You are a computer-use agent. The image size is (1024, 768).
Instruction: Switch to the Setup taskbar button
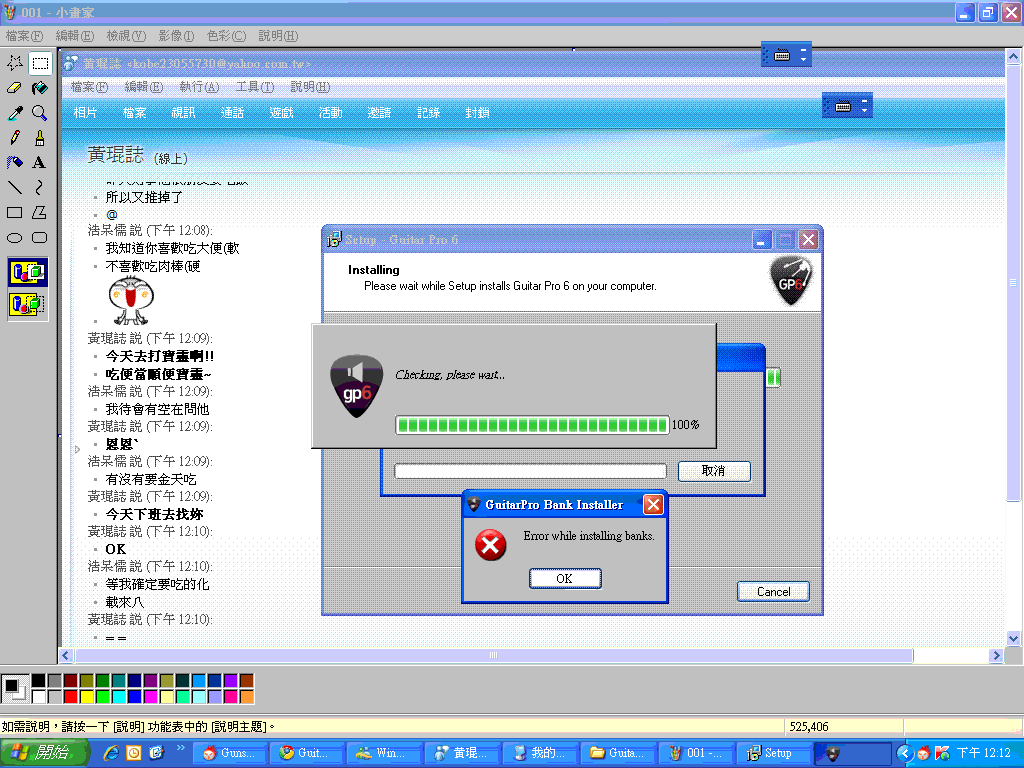(x=773, y=753)
